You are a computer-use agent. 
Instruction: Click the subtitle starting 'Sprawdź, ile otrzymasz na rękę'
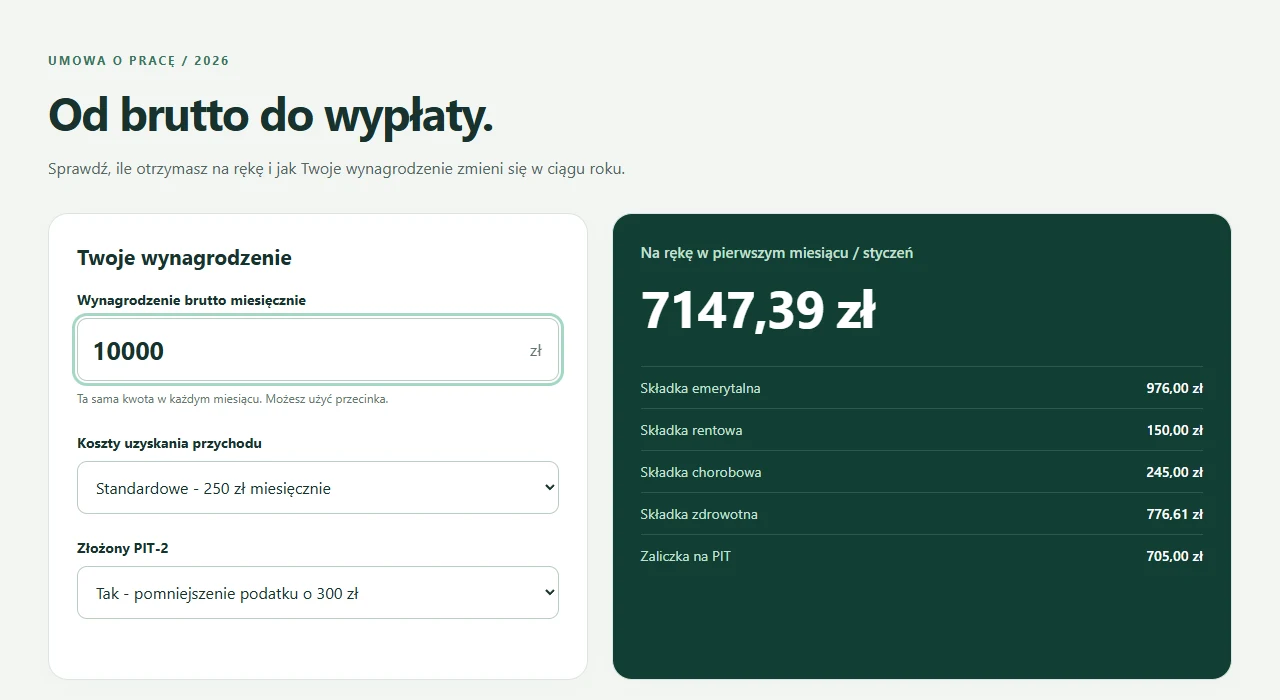pos(336,169)
